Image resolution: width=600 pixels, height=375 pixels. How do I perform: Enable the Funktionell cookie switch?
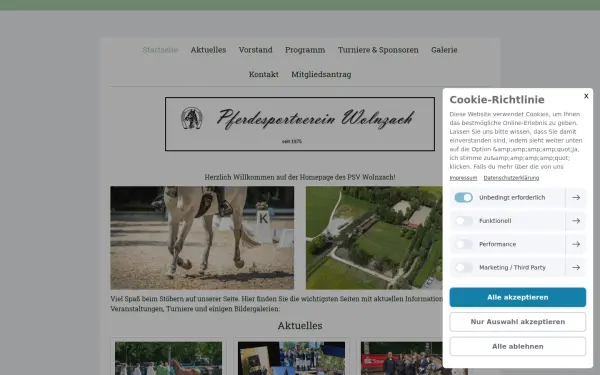[463, 221]
